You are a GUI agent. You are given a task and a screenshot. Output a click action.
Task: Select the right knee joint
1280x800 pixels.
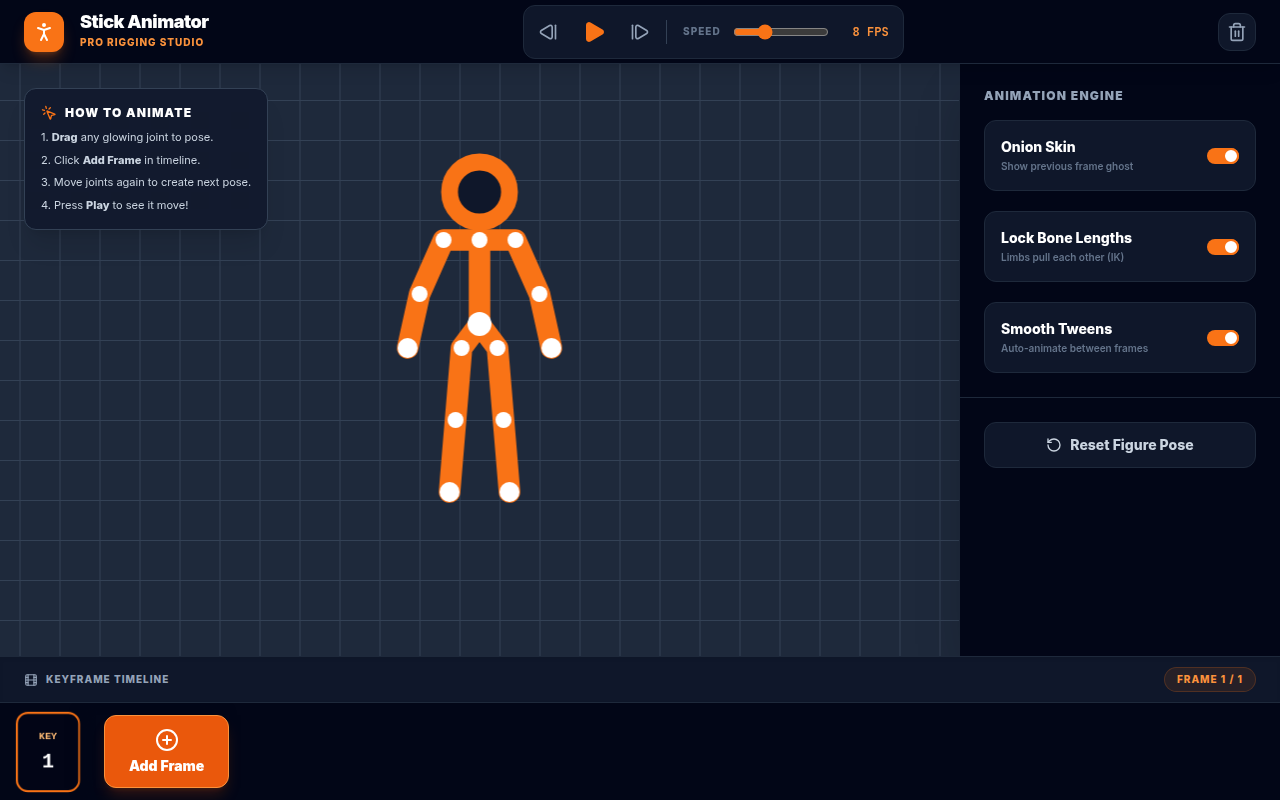coord(504,420)
